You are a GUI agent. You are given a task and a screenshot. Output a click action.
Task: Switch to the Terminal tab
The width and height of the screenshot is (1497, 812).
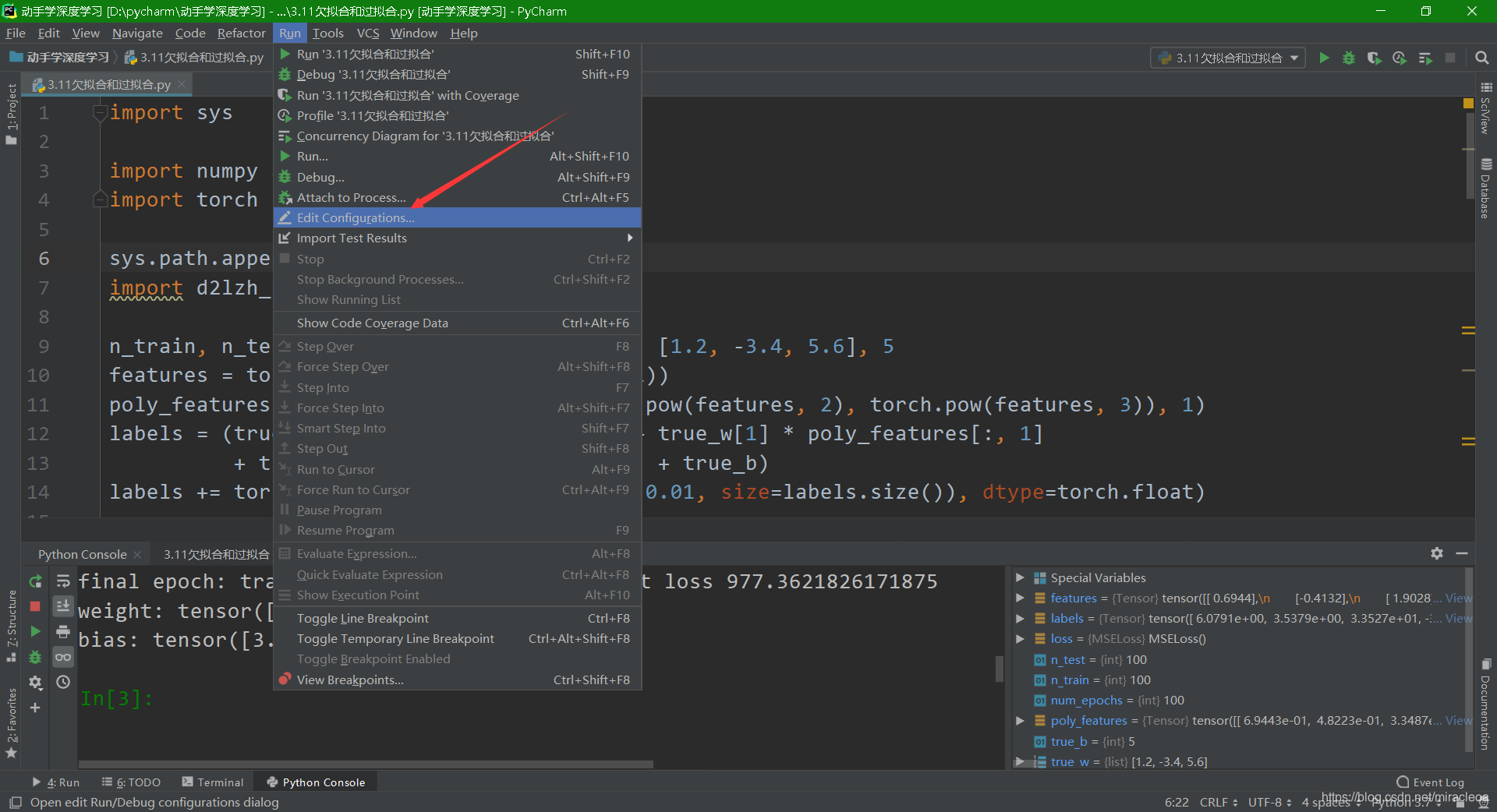[x=219, y=782]
